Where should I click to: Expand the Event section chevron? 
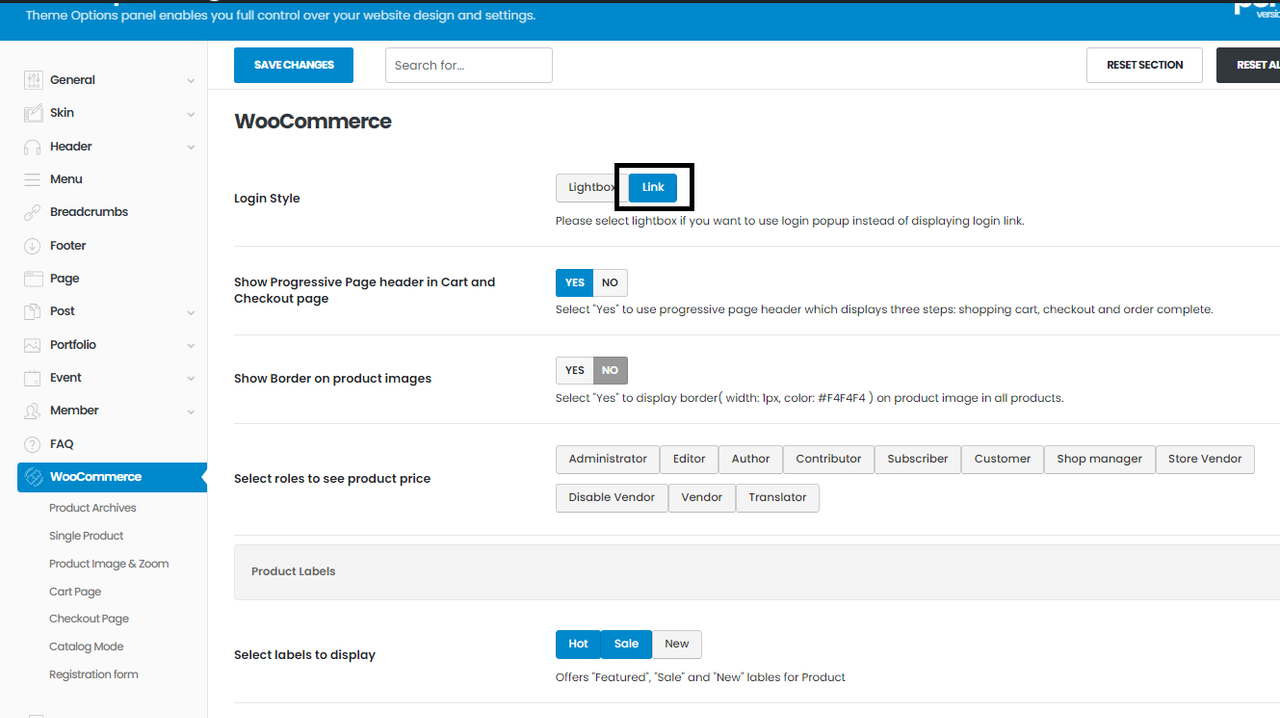[x=191, y=378]
